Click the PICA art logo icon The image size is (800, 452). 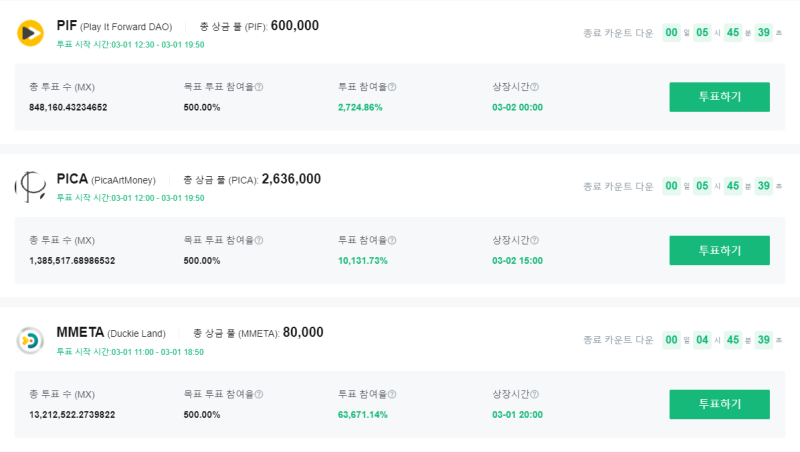[x=30, y=187]
